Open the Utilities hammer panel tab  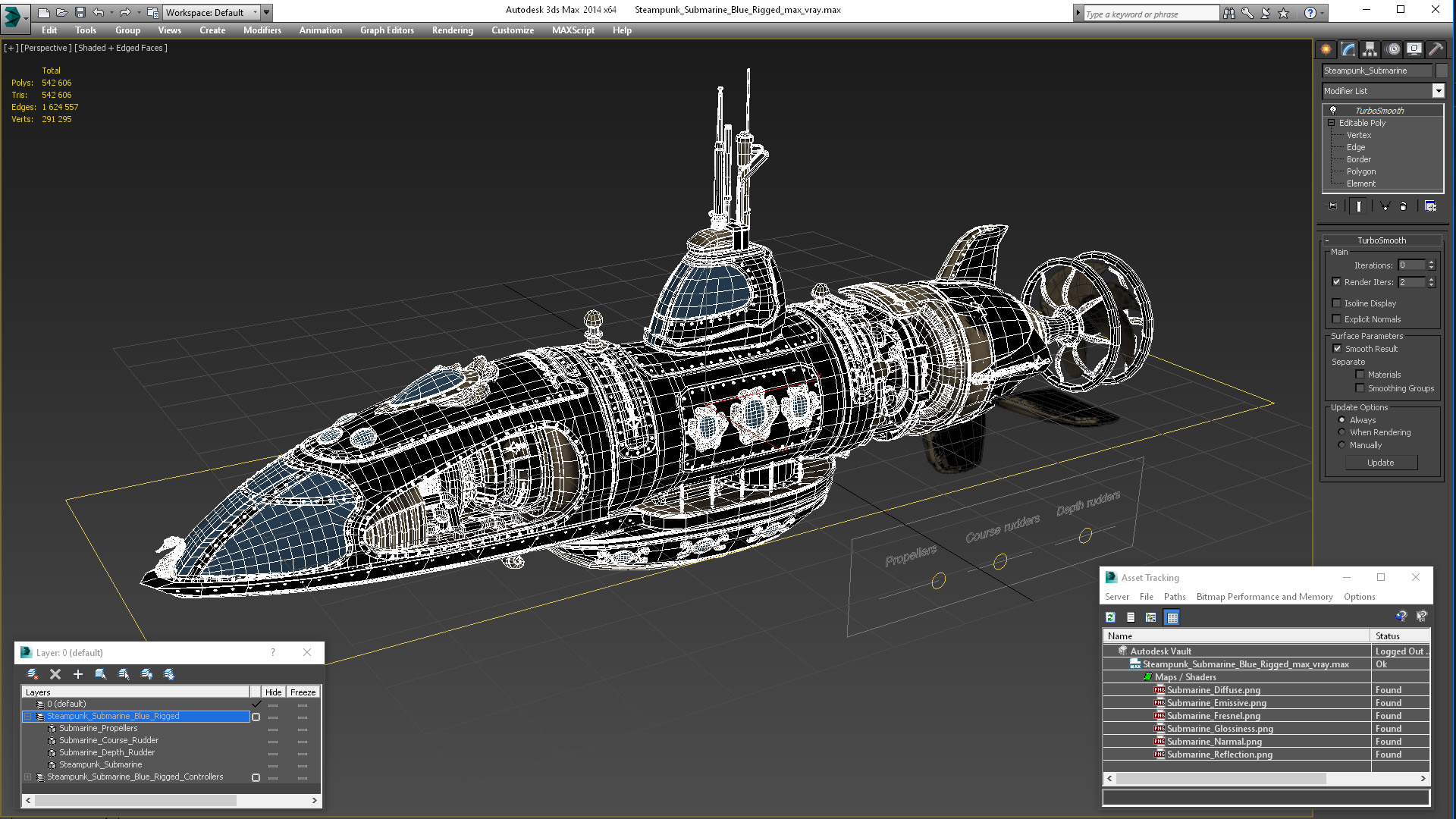tap(1436, 49)
